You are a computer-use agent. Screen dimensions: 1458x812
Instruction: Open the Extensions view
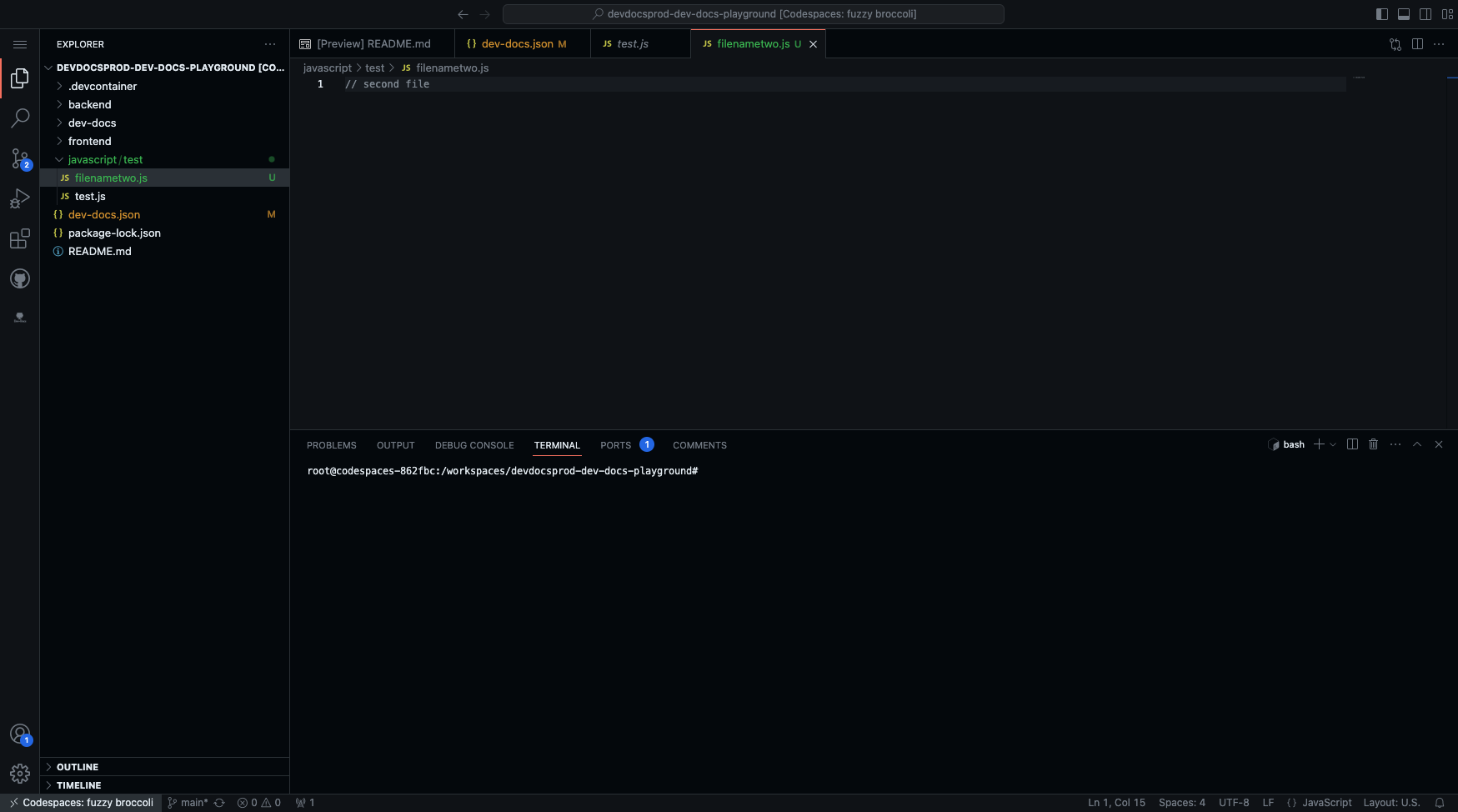[x=20, y=239]
